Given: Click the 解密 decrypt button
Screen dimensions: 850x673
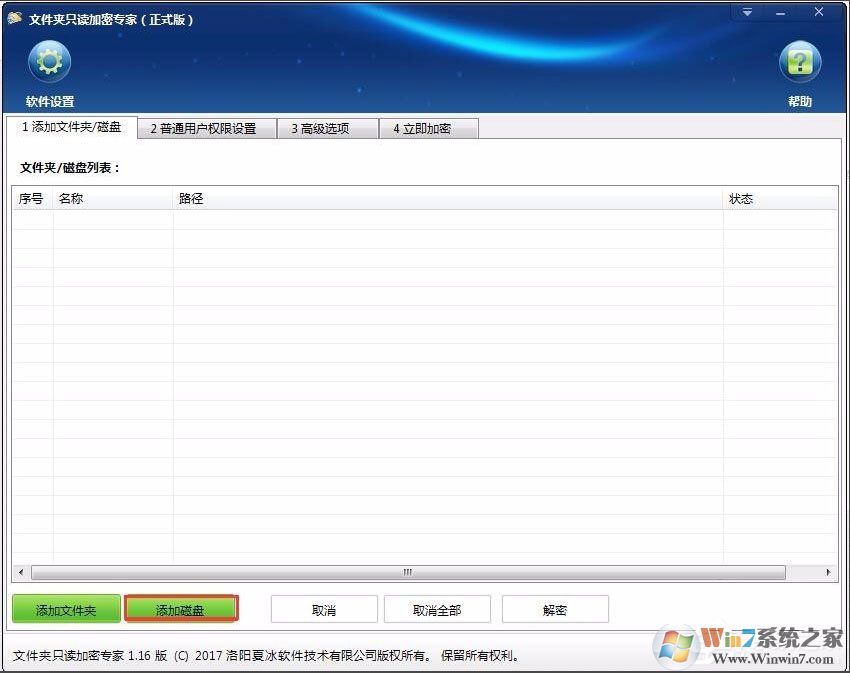Looking at the screenshot, I should pos(555,607).
